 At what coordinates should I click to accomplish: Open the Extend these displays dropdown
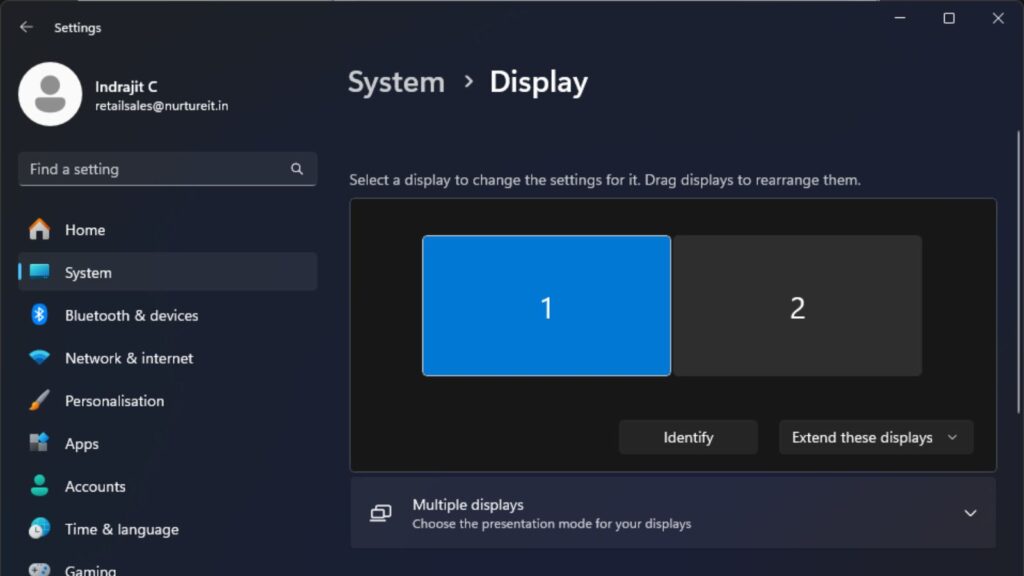875,437
